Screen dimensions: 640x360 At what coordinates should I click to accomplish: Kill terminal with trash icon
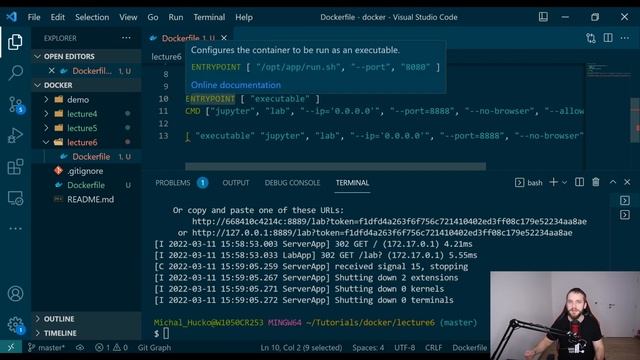coord(596,182)
